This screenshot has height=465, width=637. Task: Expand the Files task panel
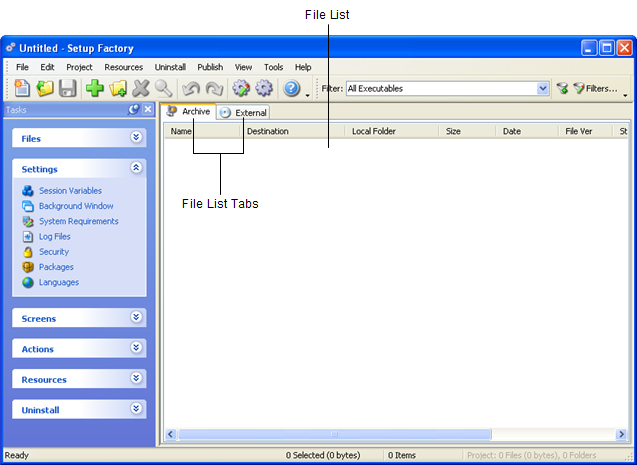(x=136, y=138)
